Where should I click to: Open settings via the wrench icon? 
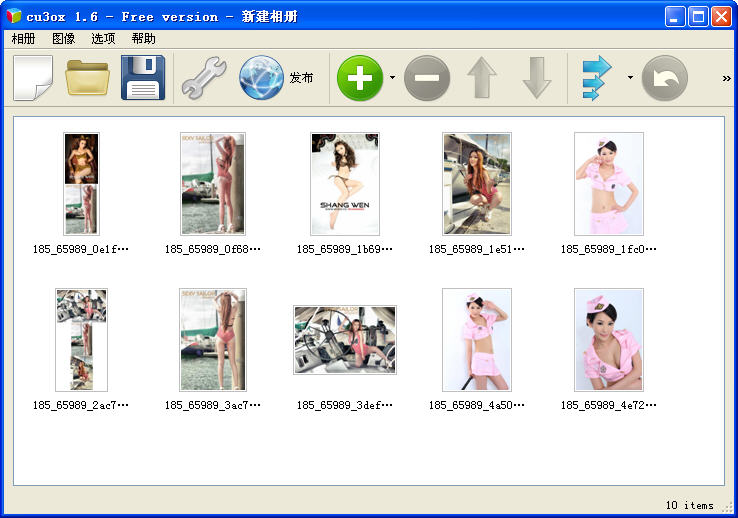click(x=203, y=78)
